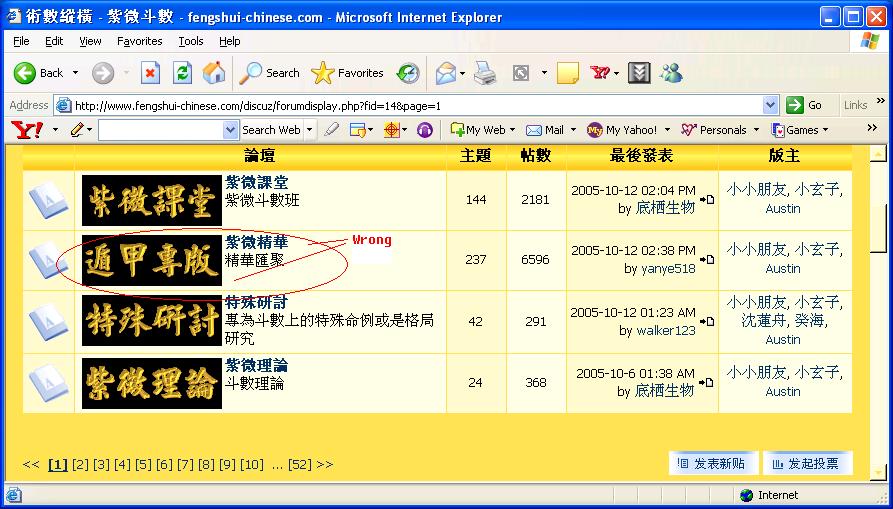Click the Search Web button

271,130
